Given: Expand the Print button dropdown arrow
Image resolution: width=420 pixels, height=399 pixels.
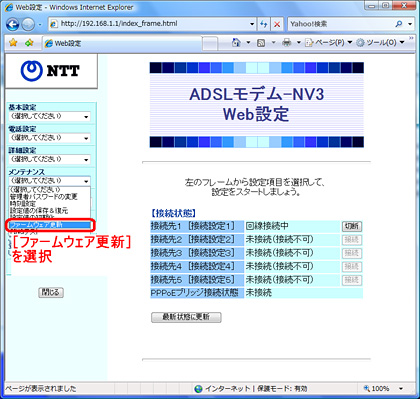Looking at the screenshot, I should [298, 43].
